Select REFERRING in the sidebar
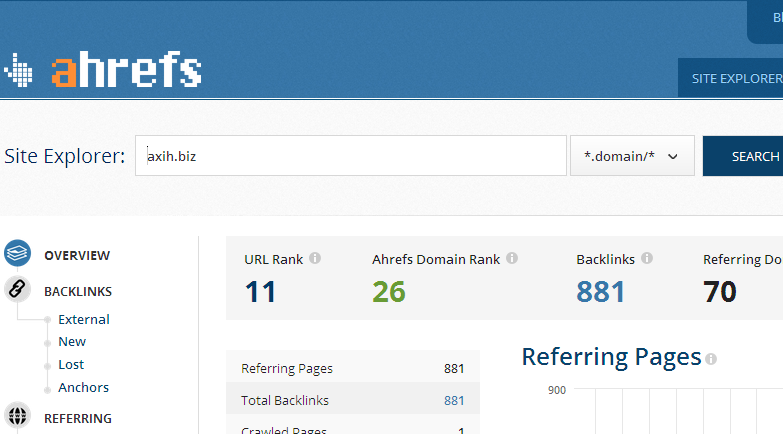783x434 pixels. (x=78, y=419)
